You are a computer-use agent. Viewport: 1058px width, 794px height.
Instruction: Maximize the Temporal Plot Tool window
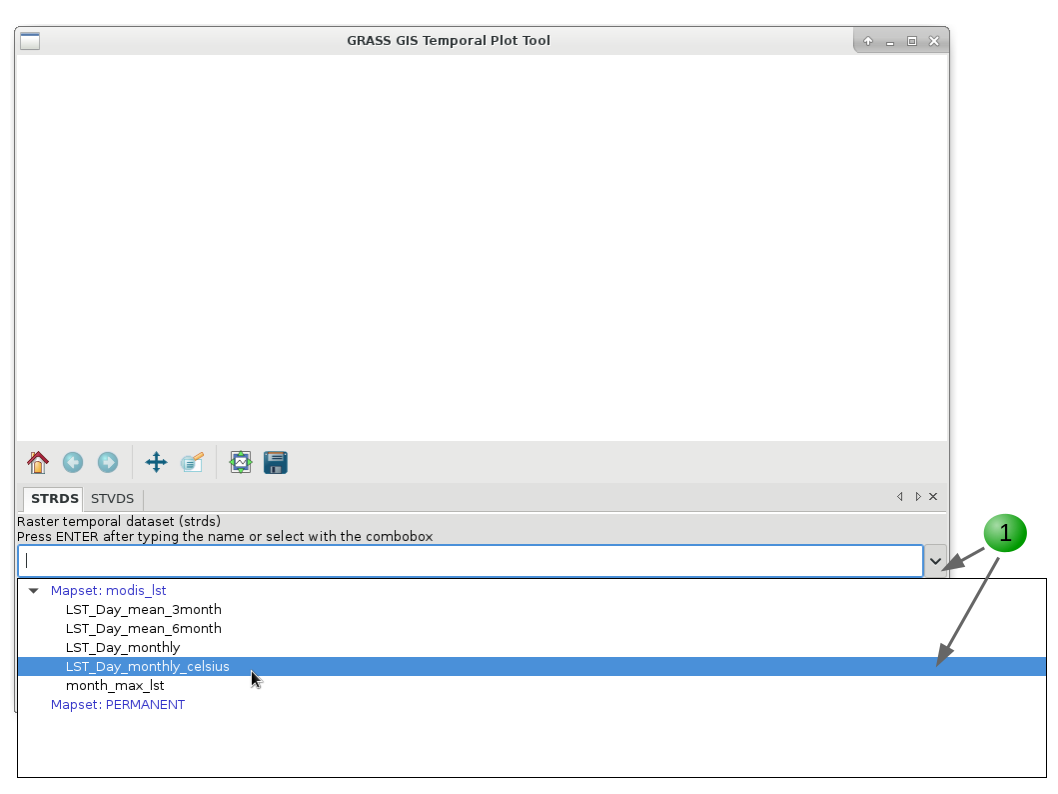coord(912,41)
